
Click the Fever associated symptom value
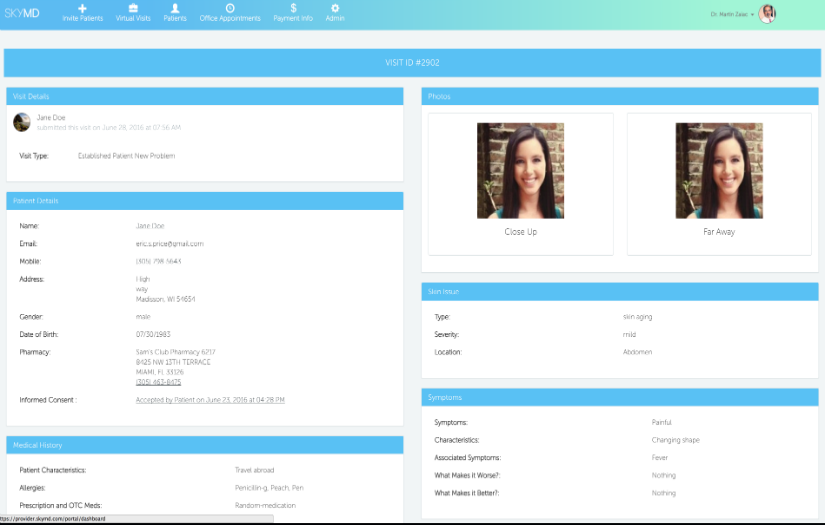pos(659,458)
